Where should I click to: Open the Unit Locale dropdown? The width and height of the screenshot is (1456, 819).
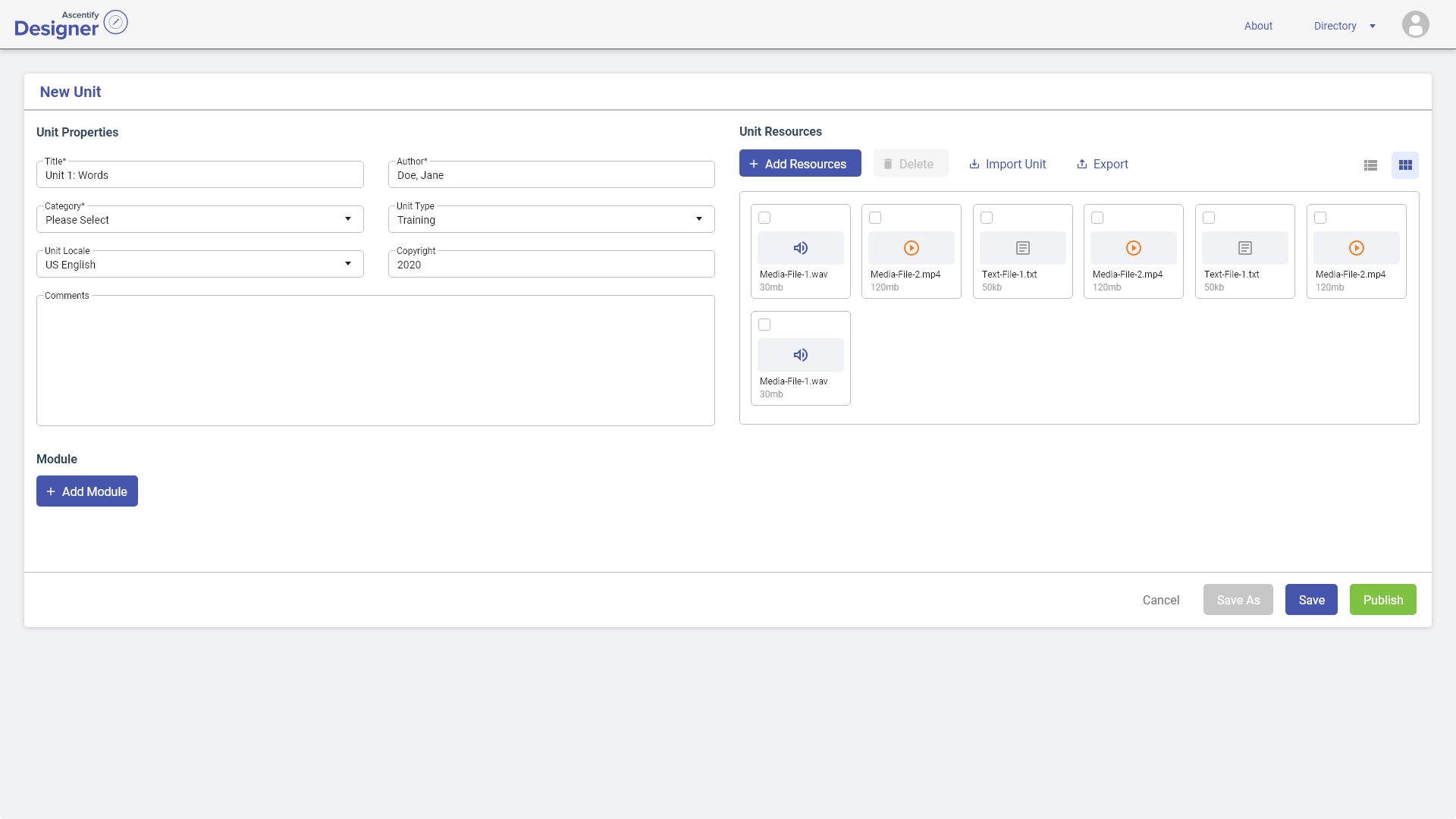coord(200,264)
